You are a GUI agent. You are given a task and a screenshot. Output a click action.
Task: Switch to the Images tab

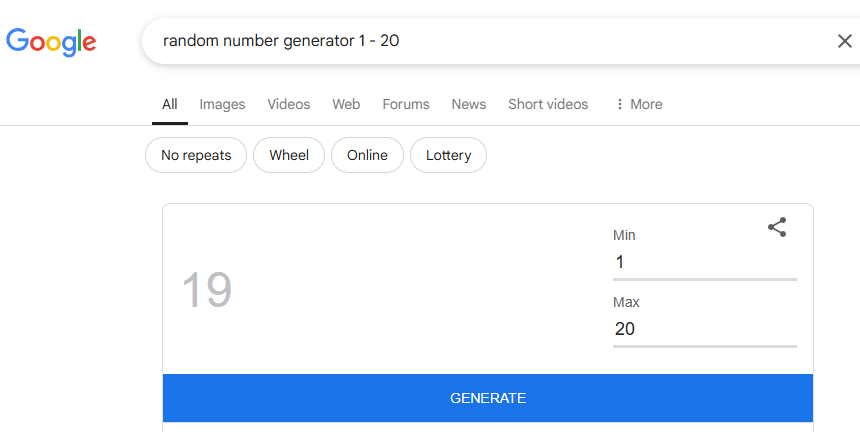pos(222,104)
